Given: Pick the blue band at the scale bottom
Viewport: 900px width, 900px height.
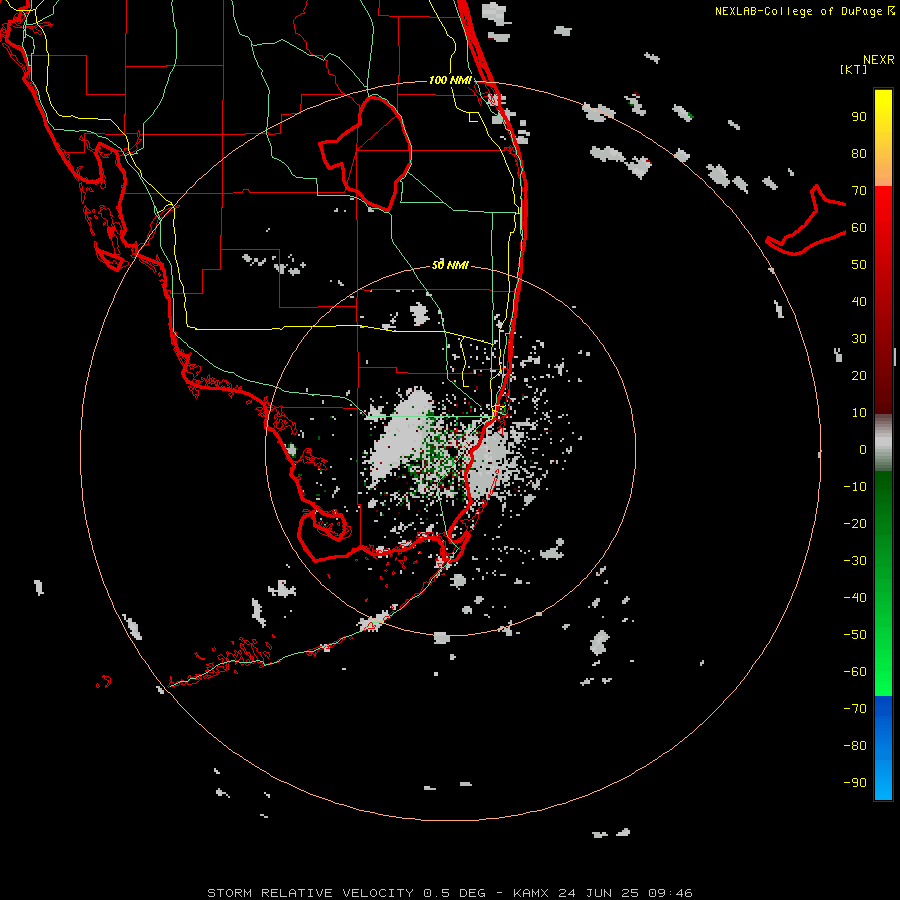Looking at the screenshot, I should coord(883,748).
